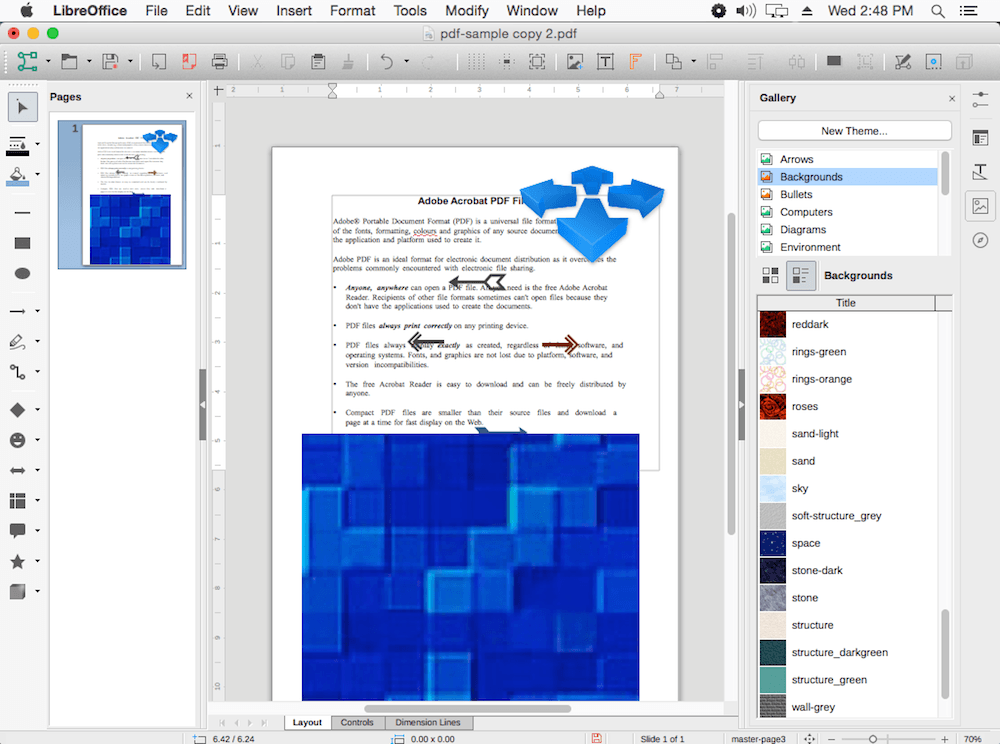Expand the Stars and Banners dropdown
The image size is (1000, 744).
coord(37,561)
